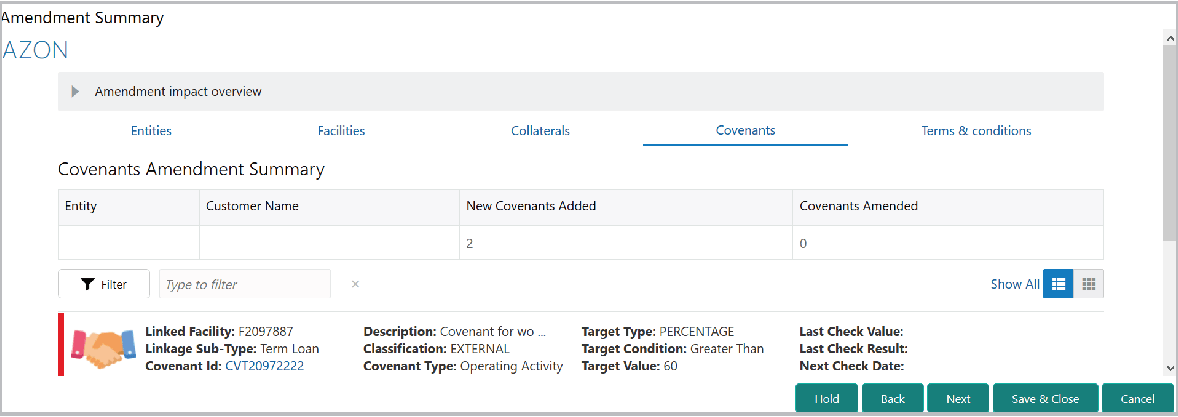Screen dimensions: 1178x417
Task: Switch to grid view icon
Action: pos(1088,284)
